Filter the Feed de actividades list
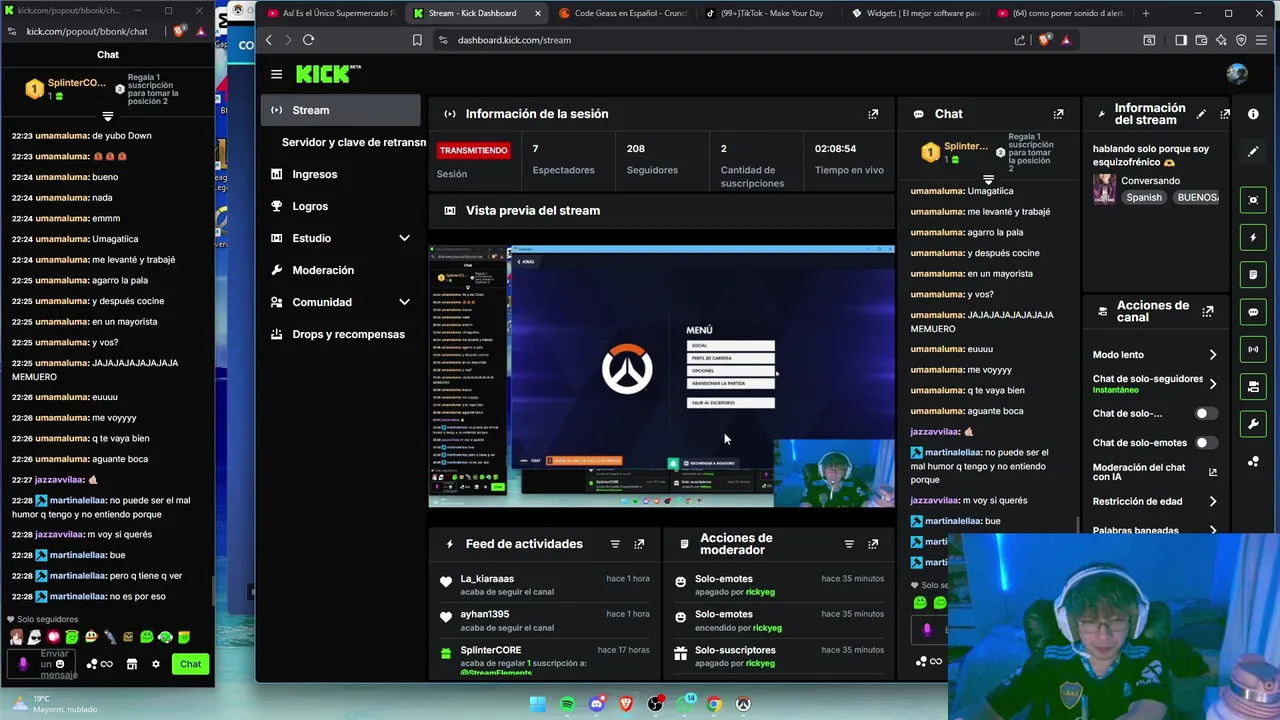This screenshot has width=1280, height=720. (x=615, y=544)
